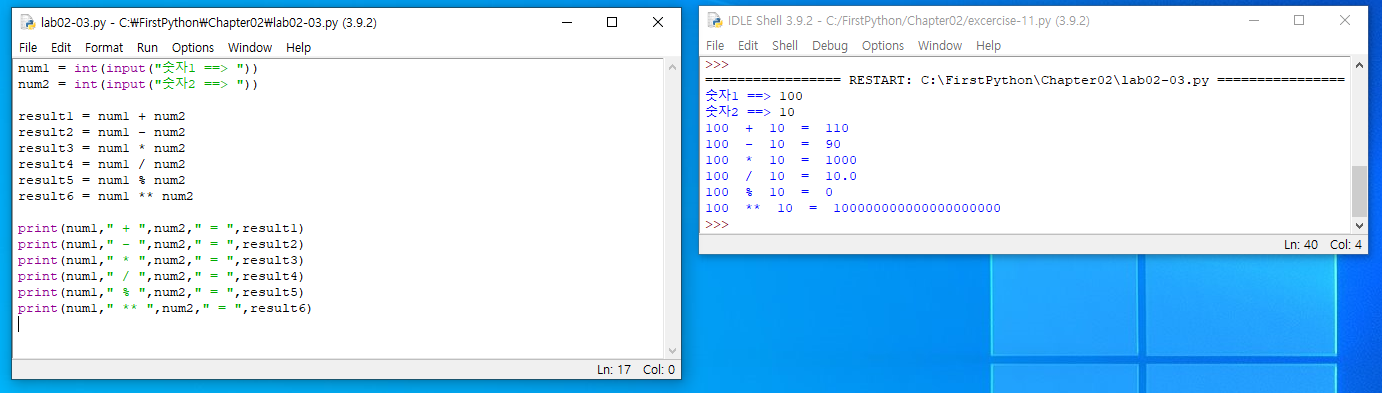Click 'Ln: 17' in editor status bar
Viewport: 1382px width, 393px height.
[614, 370]
